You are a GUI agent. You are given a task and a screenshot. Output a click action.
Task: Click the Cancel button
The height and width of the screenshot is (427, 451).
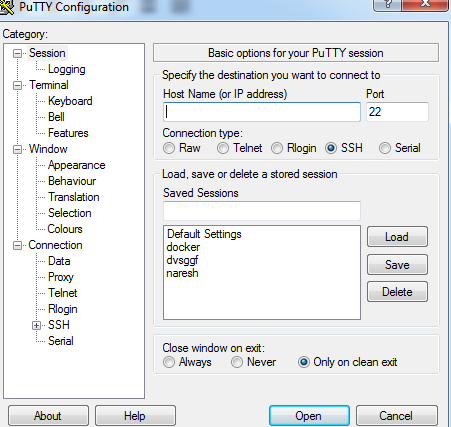[397, 416]
